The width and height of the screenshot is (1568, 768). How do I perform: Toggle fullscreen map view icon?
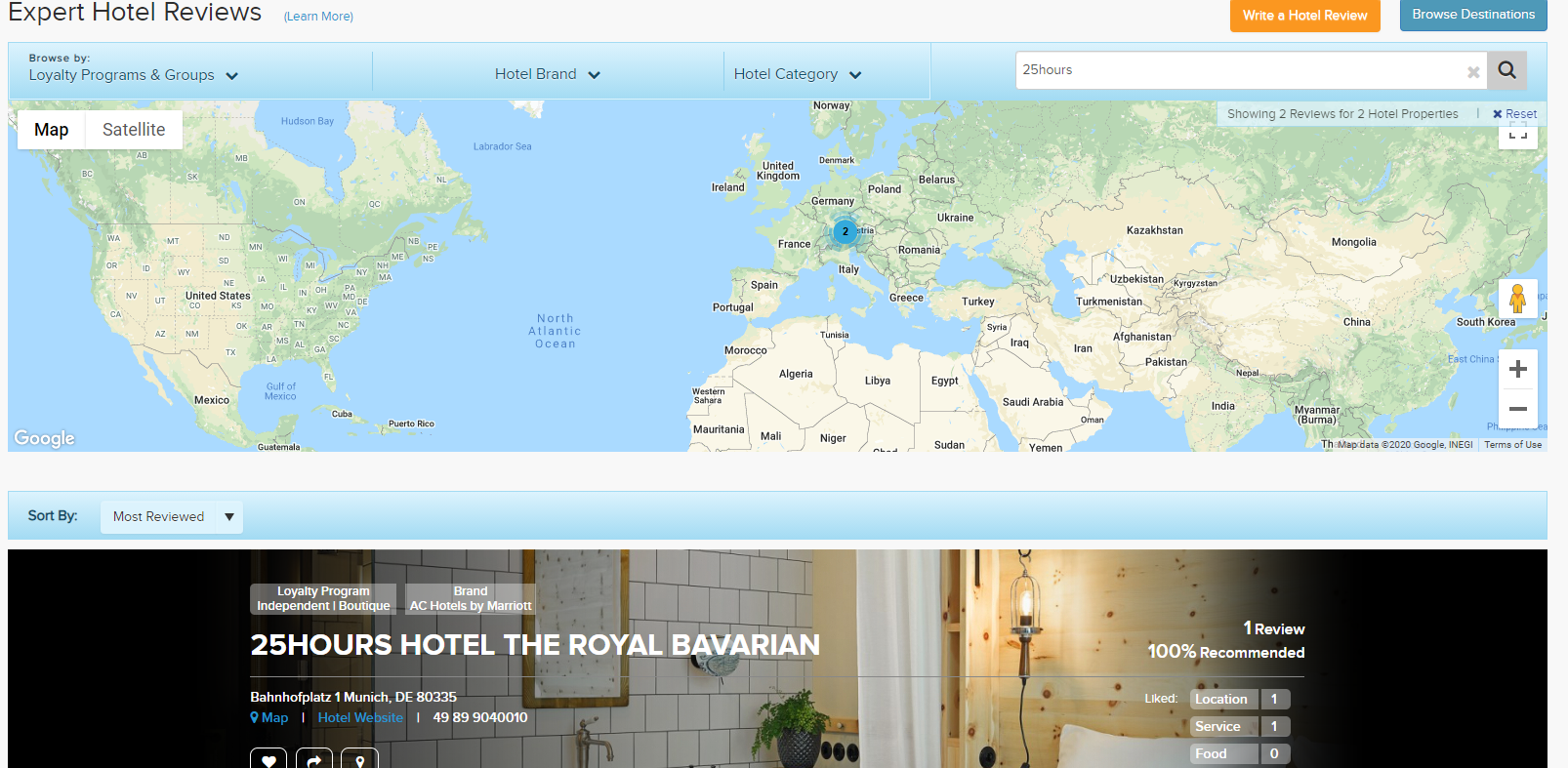1518,135
